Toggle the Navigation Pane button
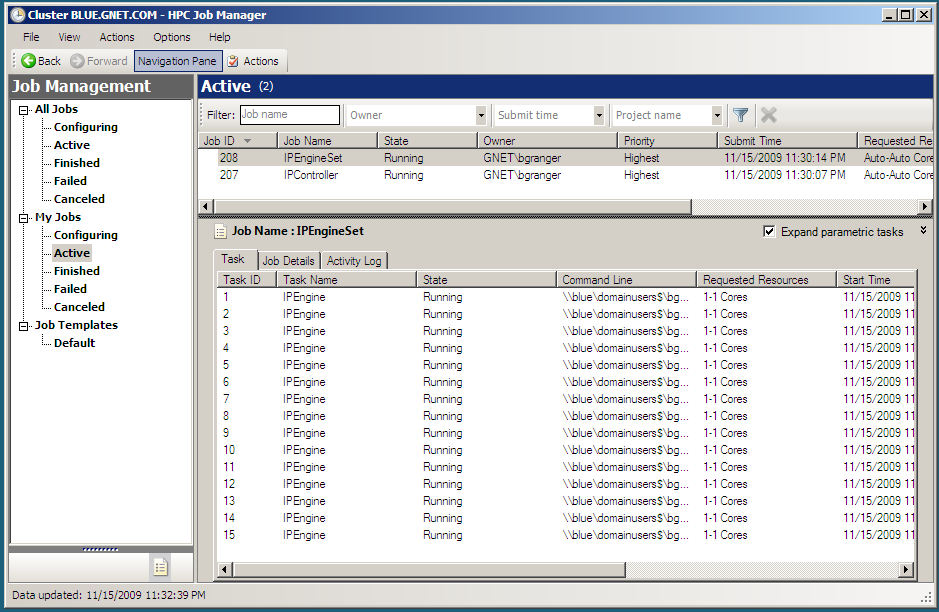The height and width of the screenshot is (612, 939). (x=177, y=61)
